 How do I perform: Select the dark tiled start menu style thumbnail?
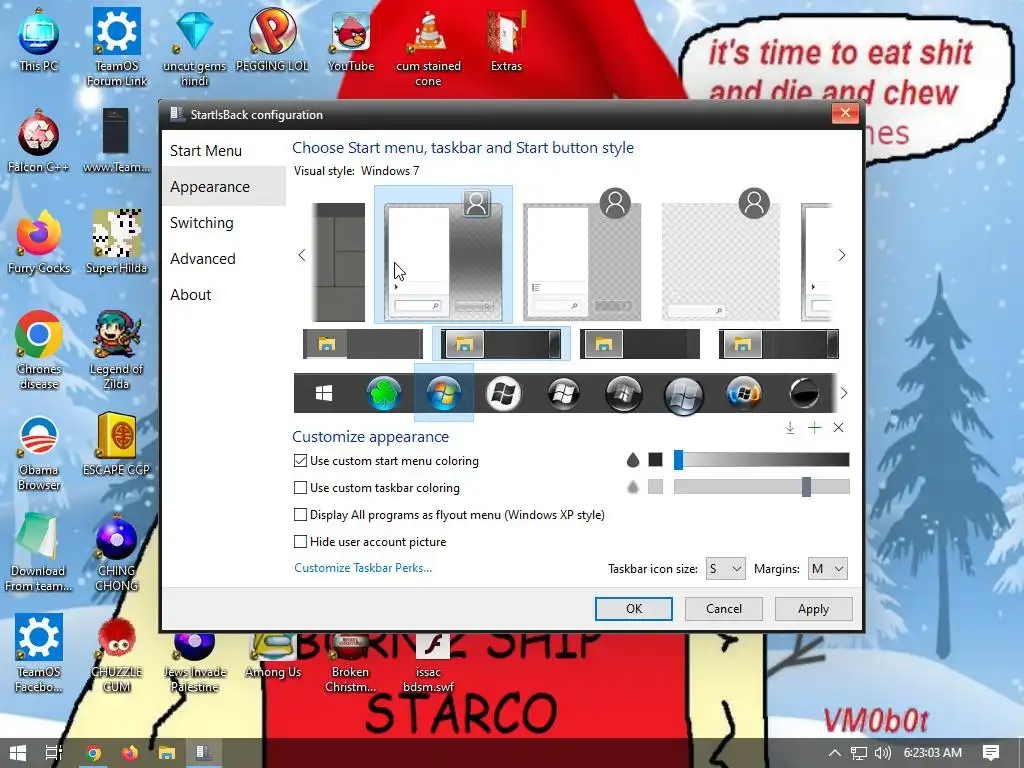338,262
